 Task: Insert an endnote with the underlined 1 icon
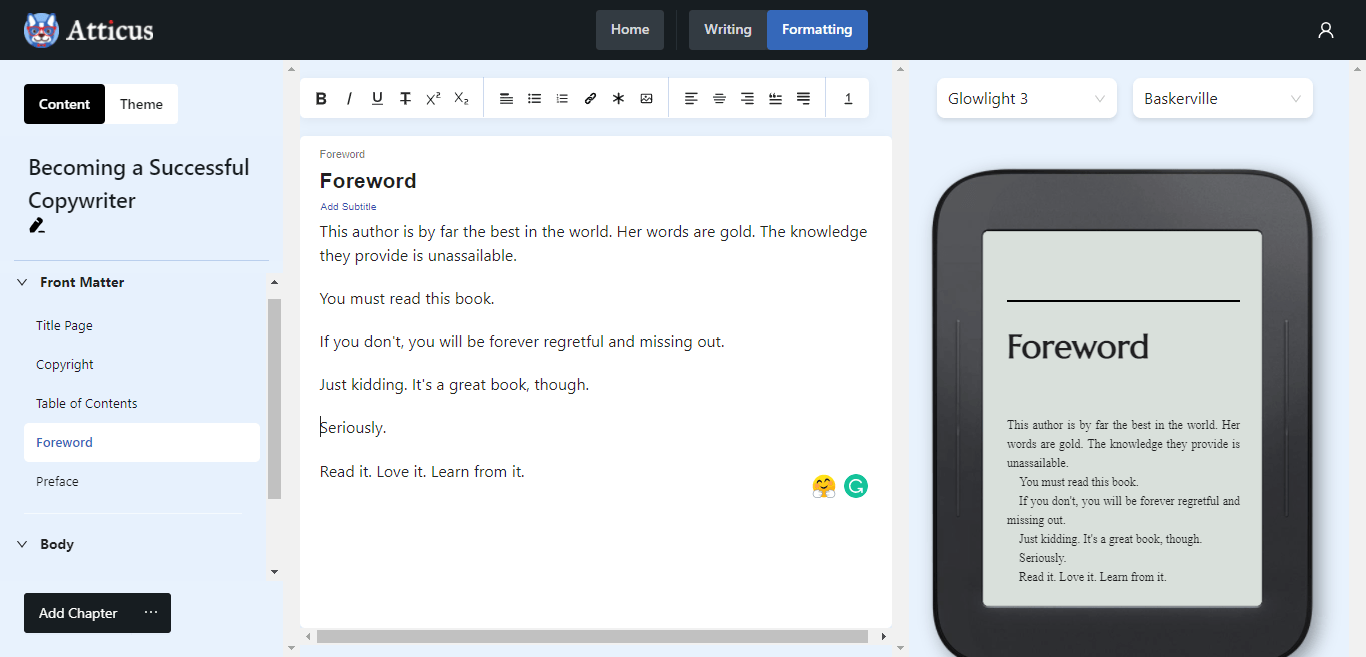pyautogui.click(x=848, y=98)
